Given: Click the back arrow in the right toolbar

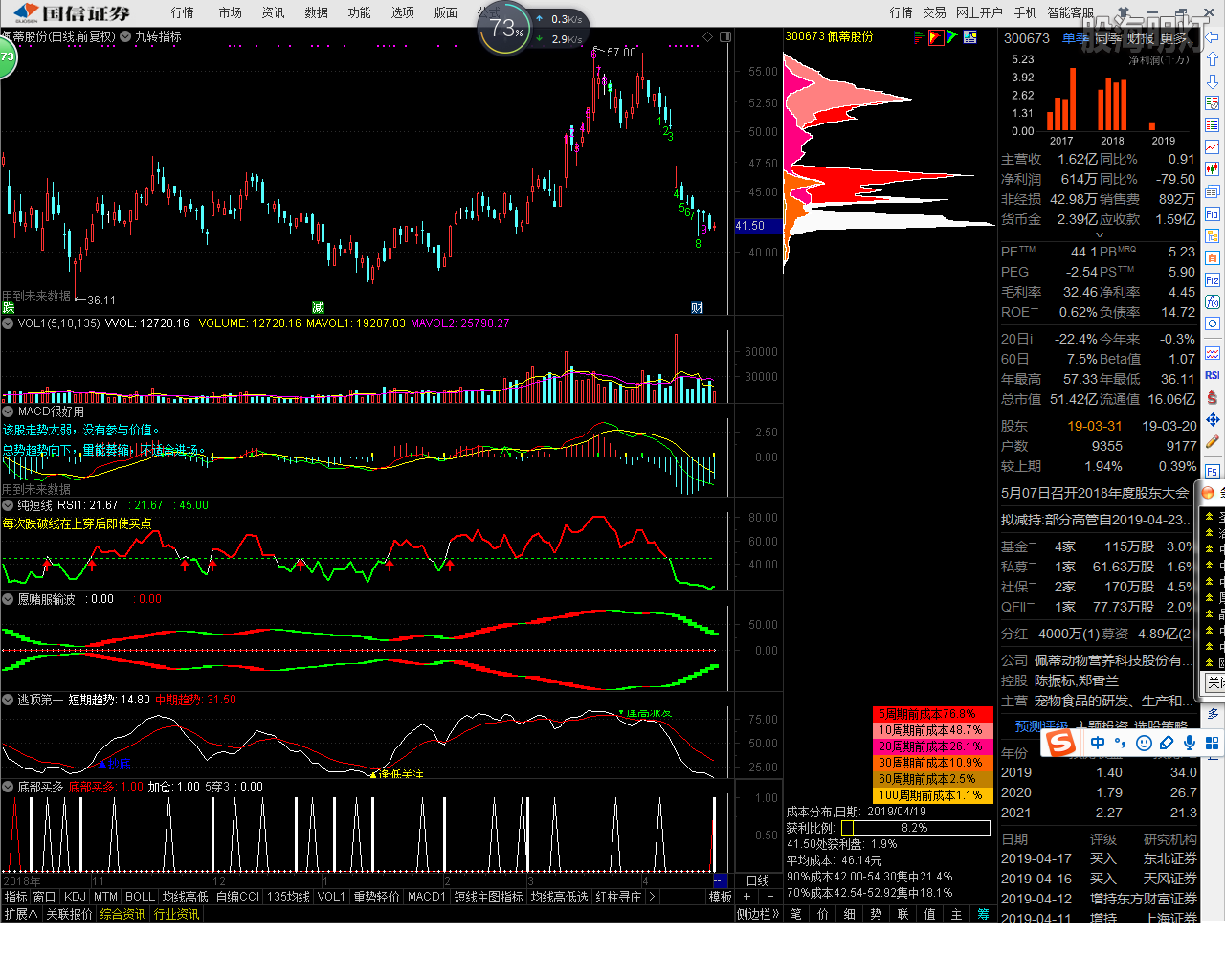Looking at the screenshot, I should click(x=1213, y=37).
